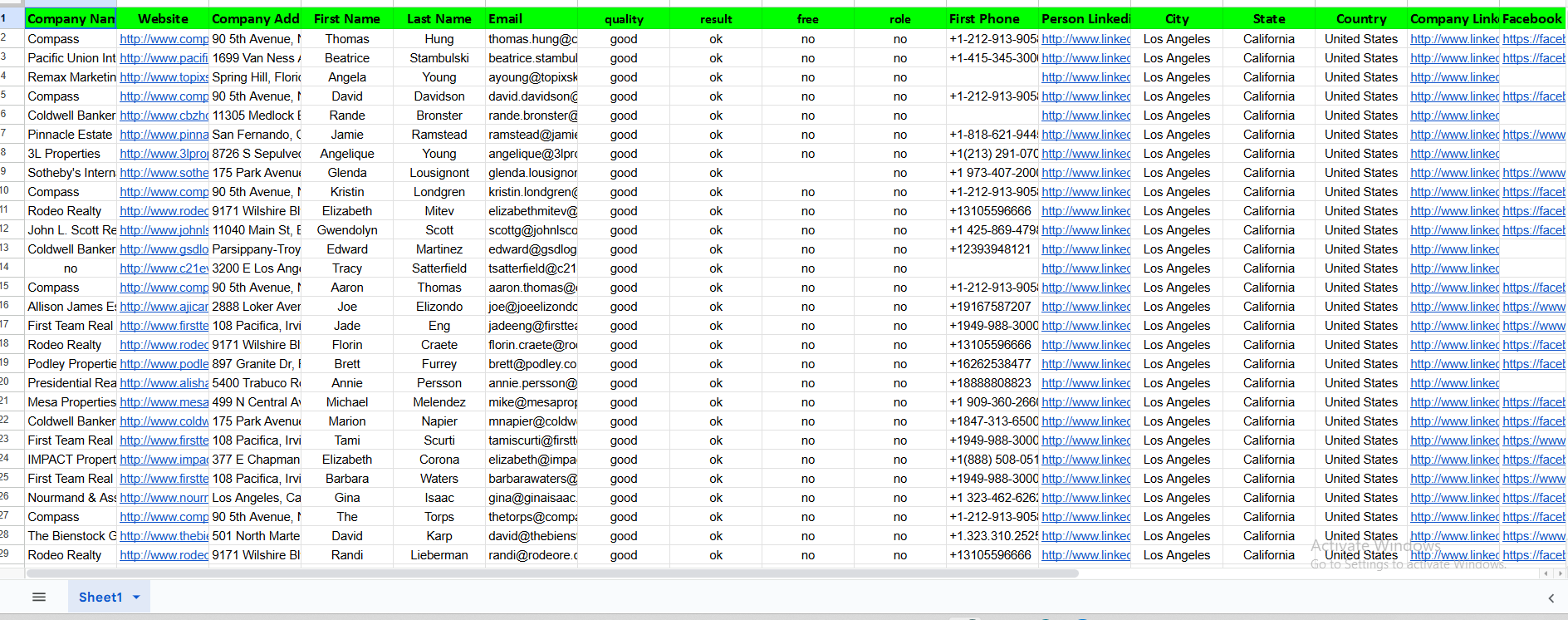Open the http://www.gsdlo website link
The image size is (1568, 620).
tap(164, 249)
